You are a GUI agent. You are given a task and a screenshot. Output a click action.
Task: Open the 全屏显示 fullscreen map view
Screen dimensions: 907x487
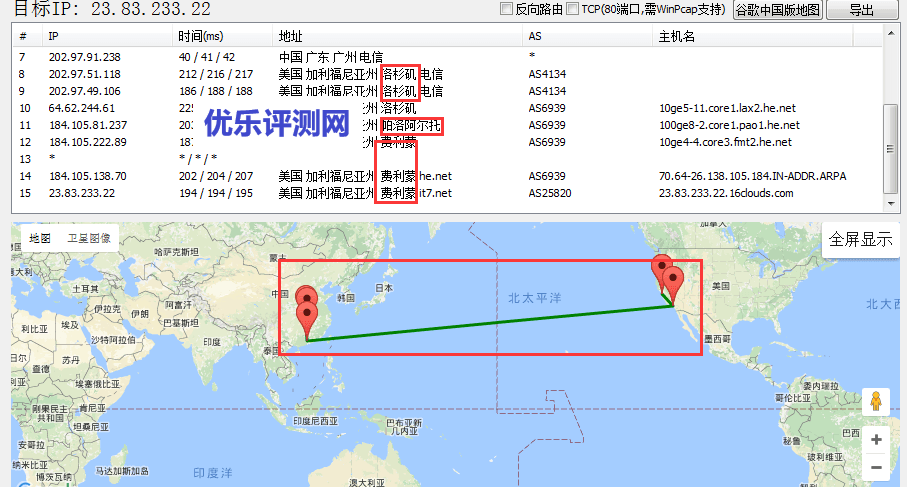[x=860, y=239]
